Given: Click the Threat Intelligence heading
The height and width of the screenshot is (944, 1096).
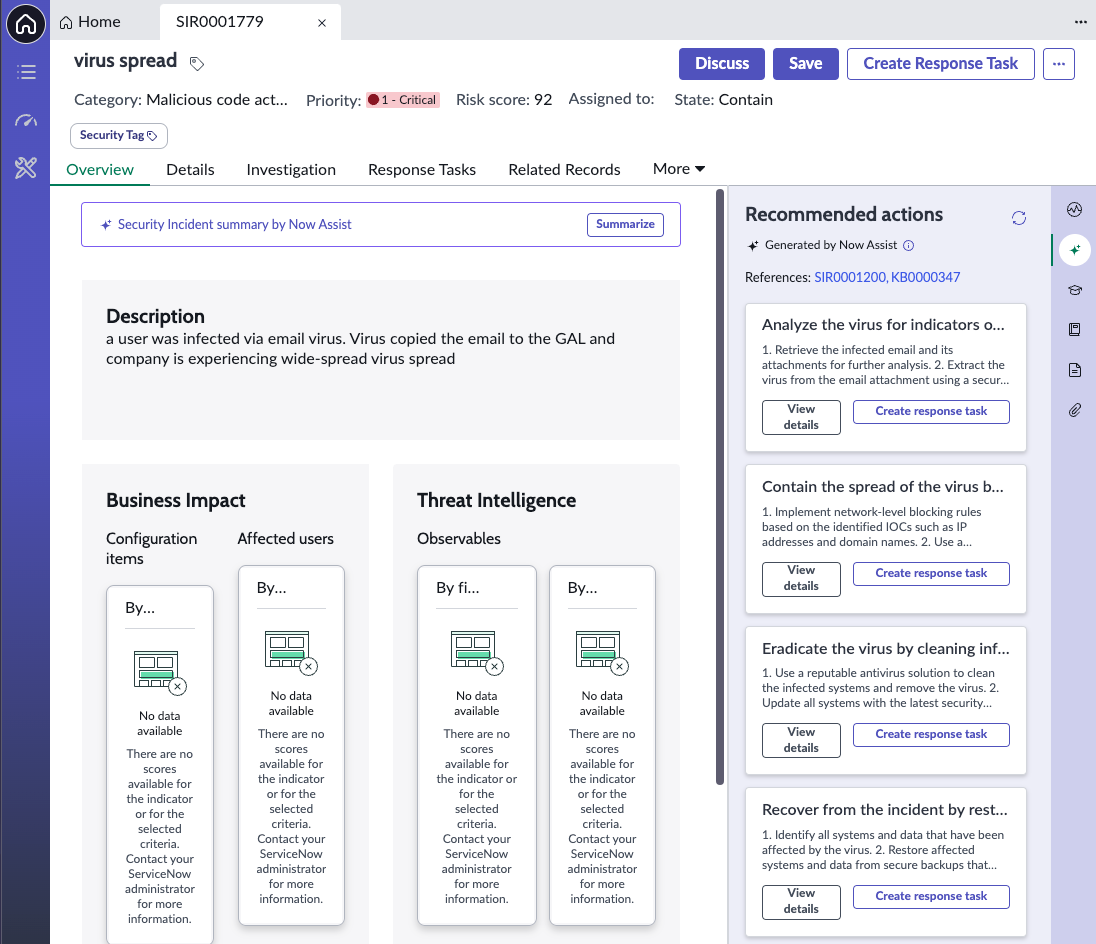Looking at the screenshot, I should (496, 500).
